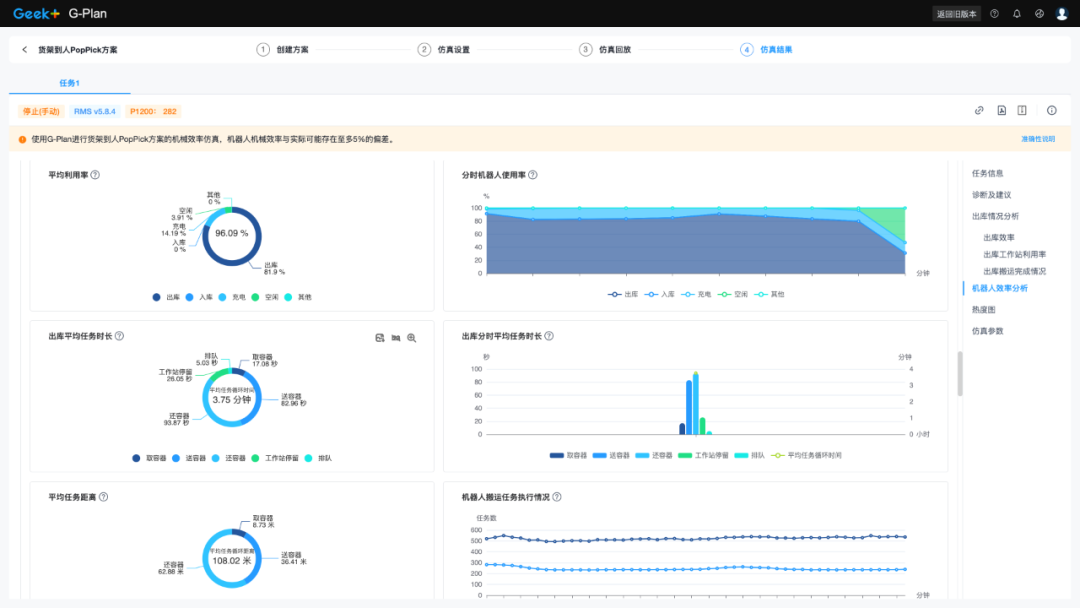
Task: Open the 准确性说明 link
Action: [x=1037, y=140]
